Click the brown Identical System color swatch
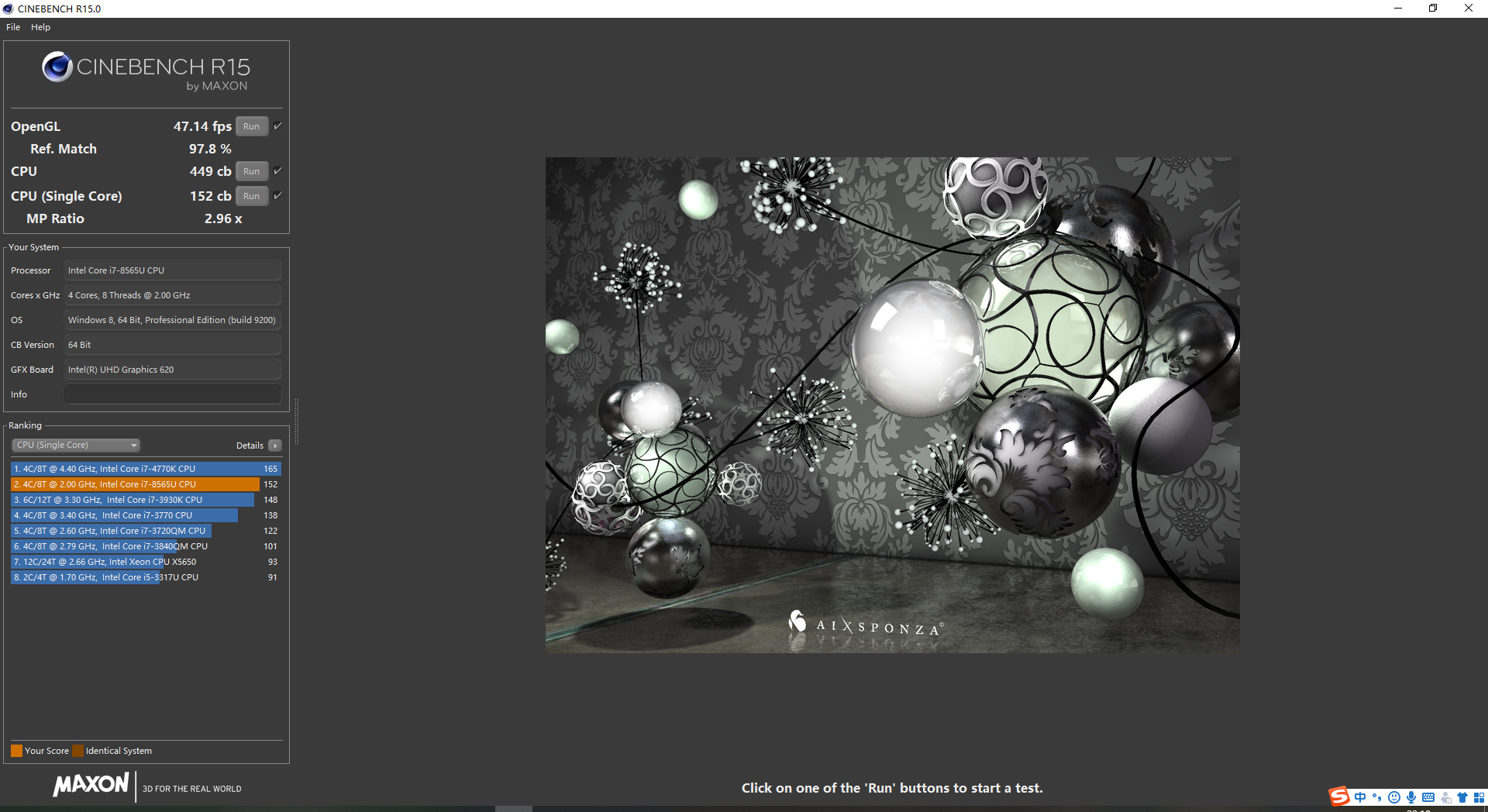The height and width of the screenshot is (812, 1488). point(77,751)
